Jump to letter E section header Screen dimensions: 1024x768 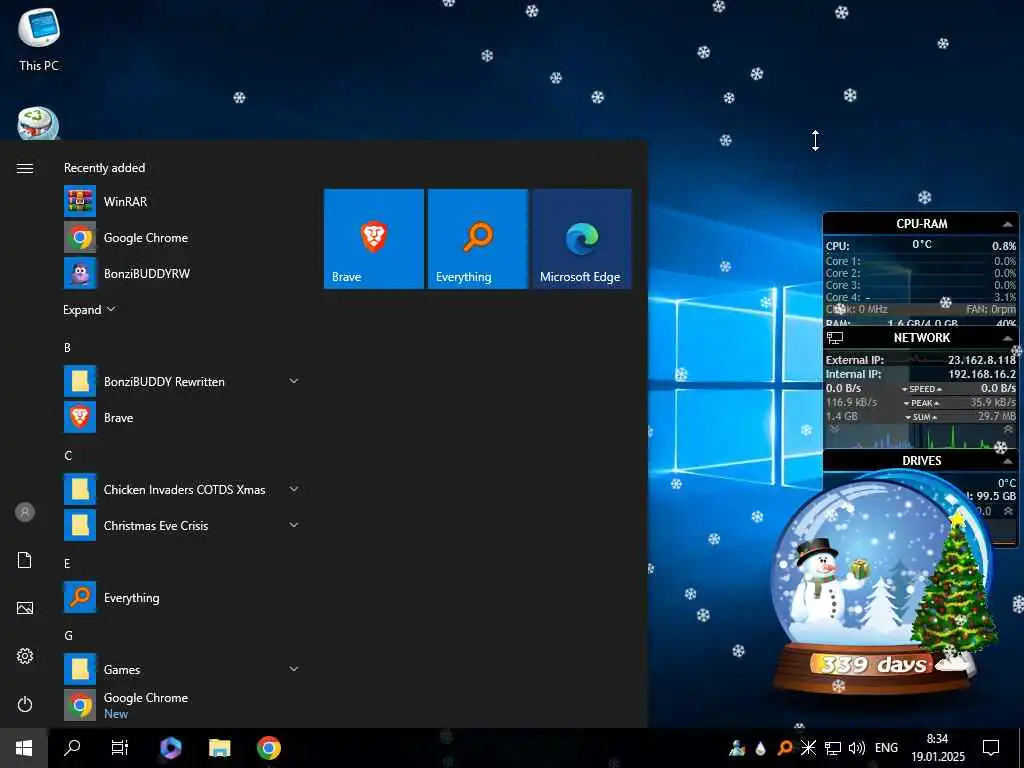[67, 563]
